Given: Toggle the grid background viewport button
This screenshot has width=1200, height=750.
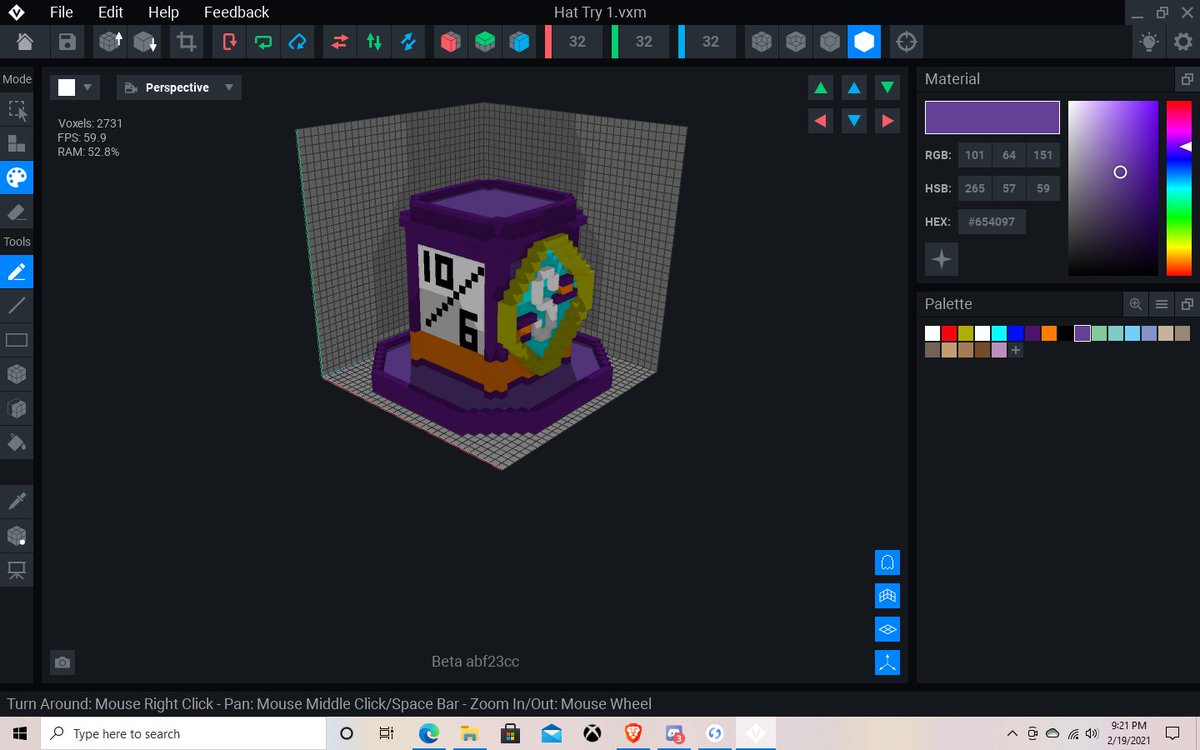Looking at the screenshot, I should (x=887, y=595).
